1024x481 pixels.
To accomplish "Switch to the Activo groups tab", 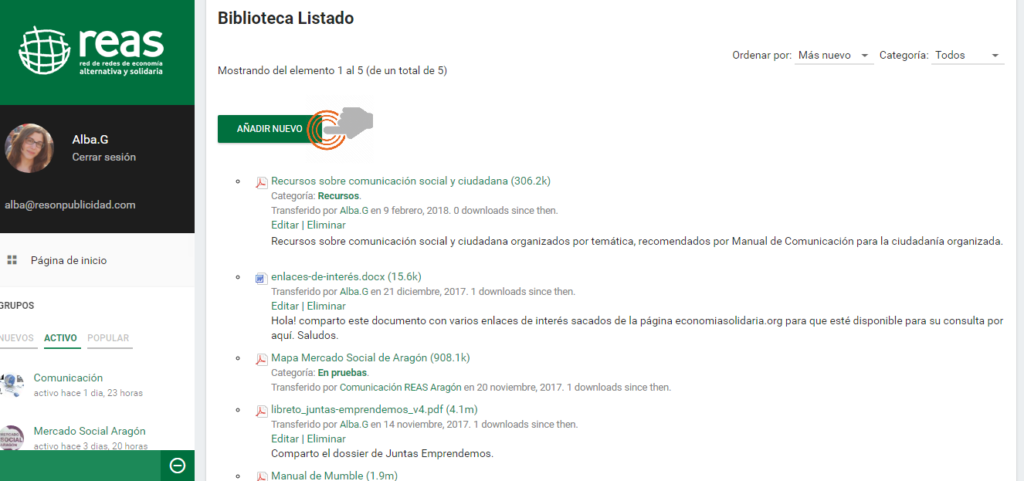I will point(61,338).
